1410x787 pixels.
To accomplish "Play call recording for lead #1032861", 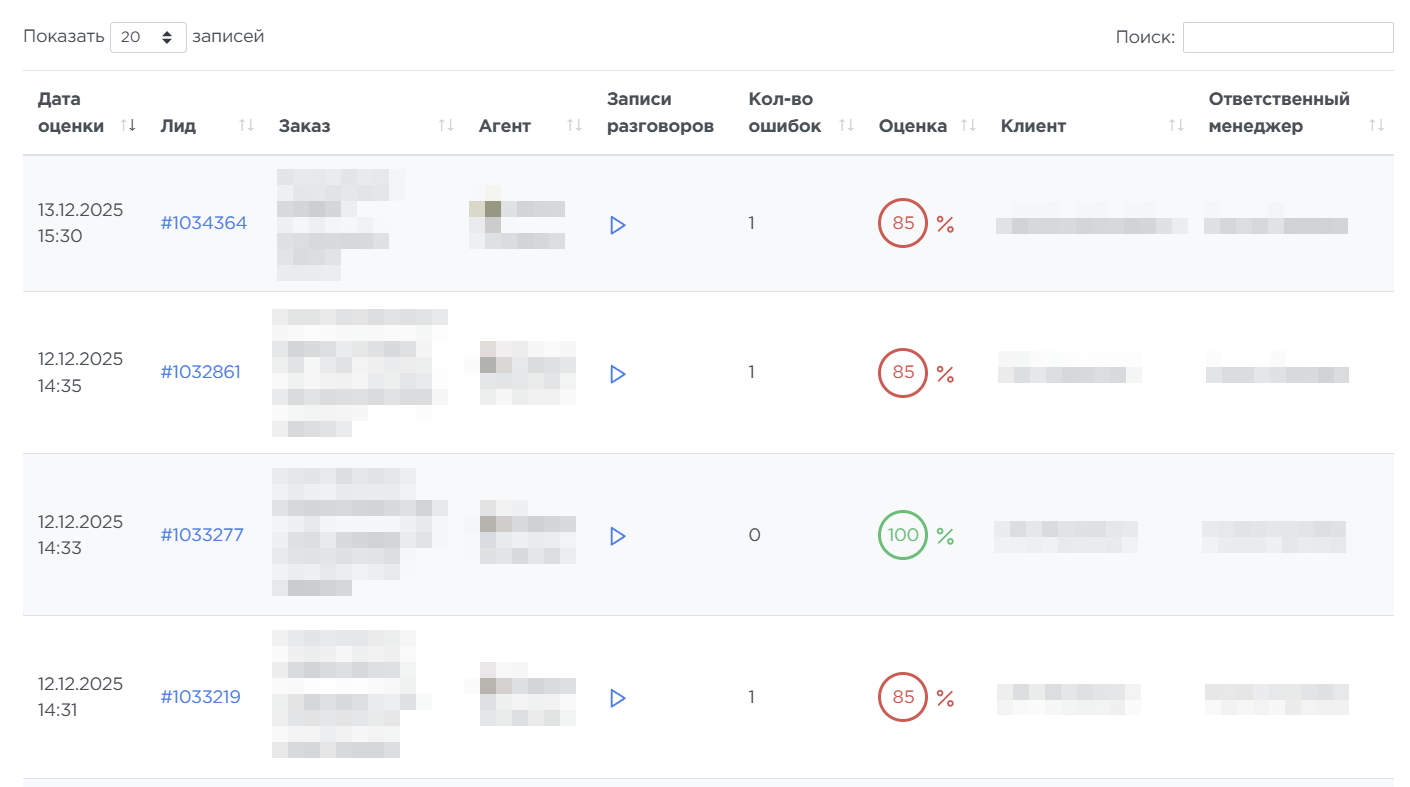I will tap(617, 374).
